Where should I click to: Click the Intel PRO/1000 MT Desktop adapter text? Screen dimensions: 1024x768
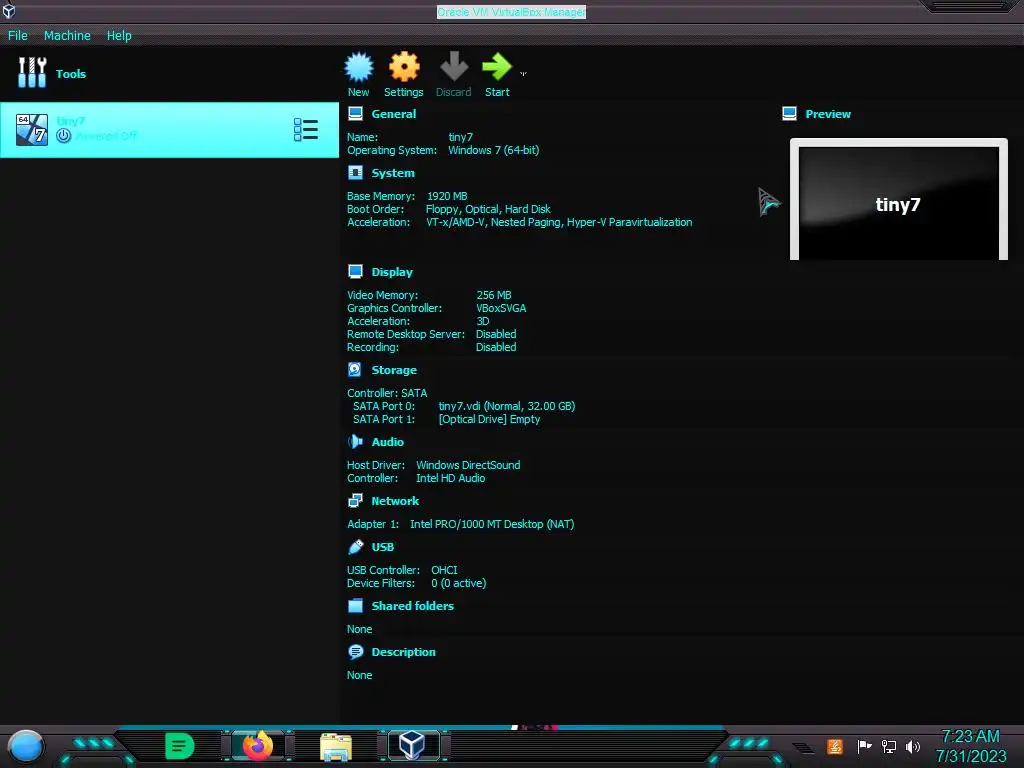pyautogui.click(x=492, y=524)
